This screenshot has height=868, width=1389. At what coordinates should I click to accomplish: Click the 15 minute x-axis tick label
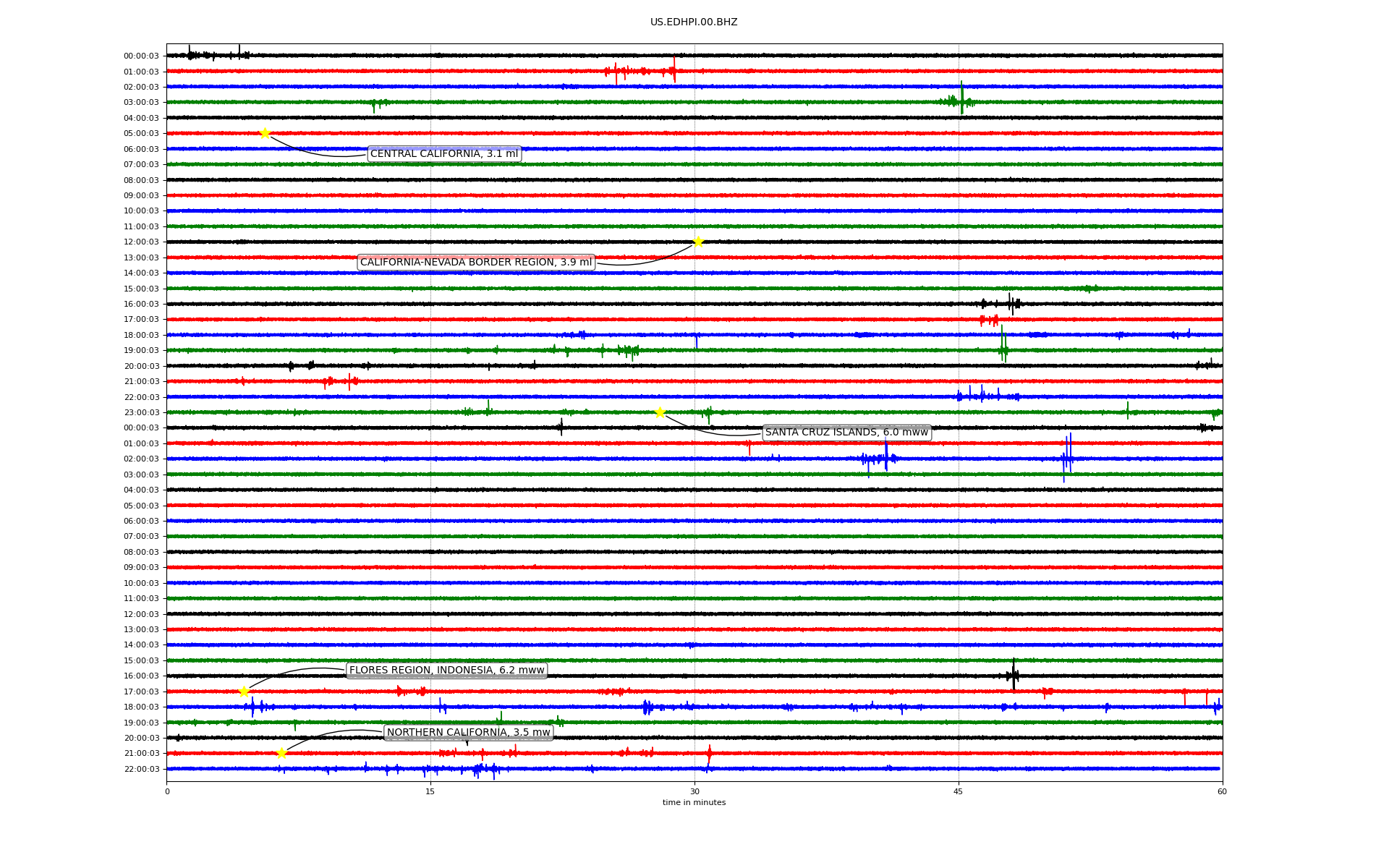pyautogui.click(x=430, y=791)
